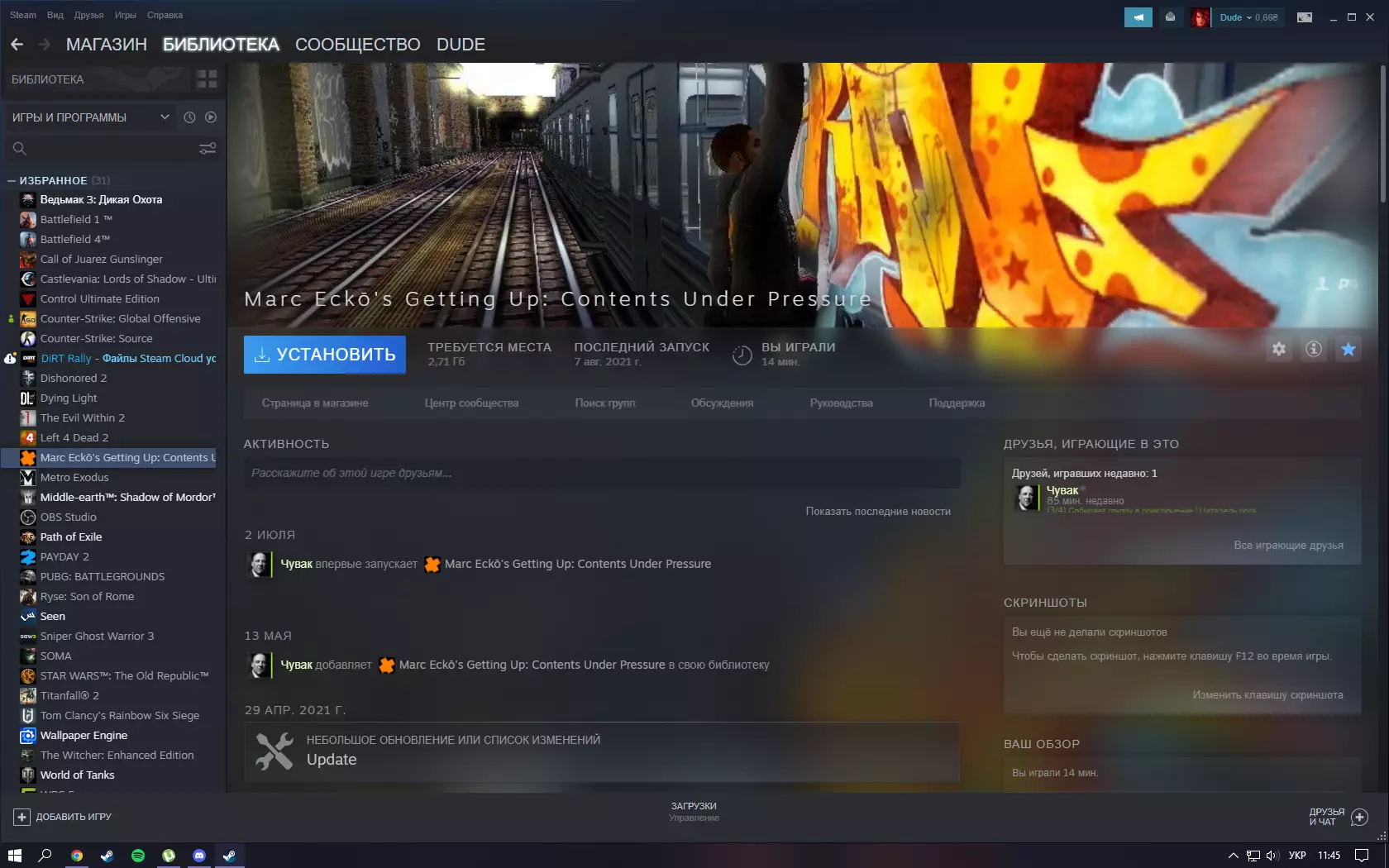
Task: Go to the СООБЩЕСТВО tab
Action: click(358, 45)
